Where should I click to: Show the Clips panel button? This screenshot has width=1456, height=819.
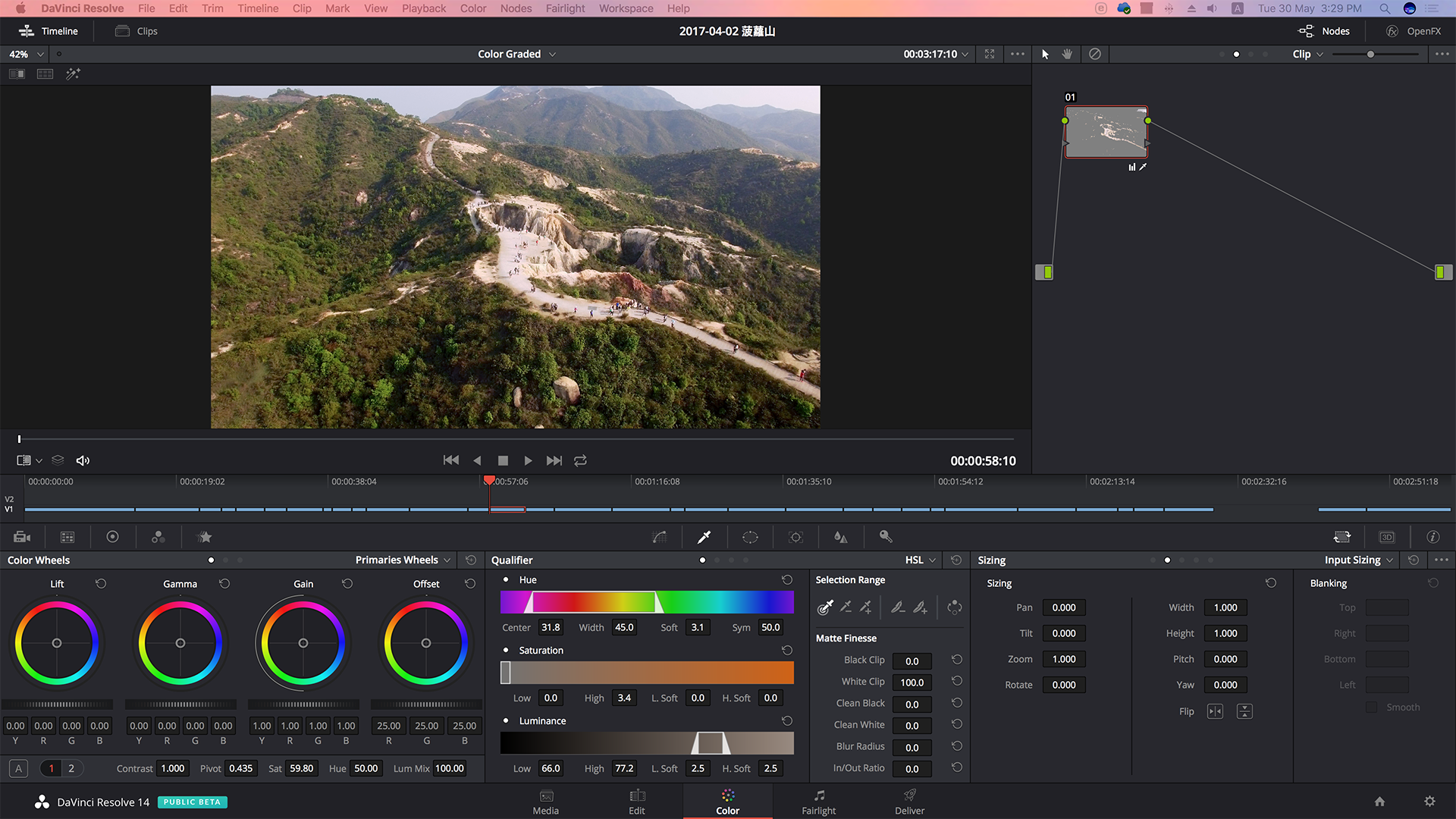pyautogui.click(x=136, y=31)
